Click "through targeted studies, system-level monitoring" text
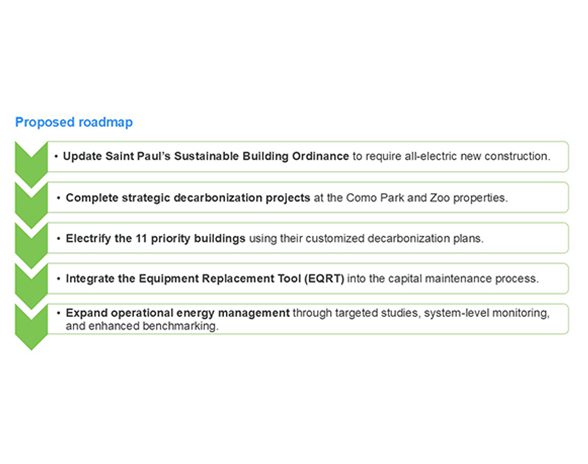This screenshot has width=588, height=464. coord(422,313)
